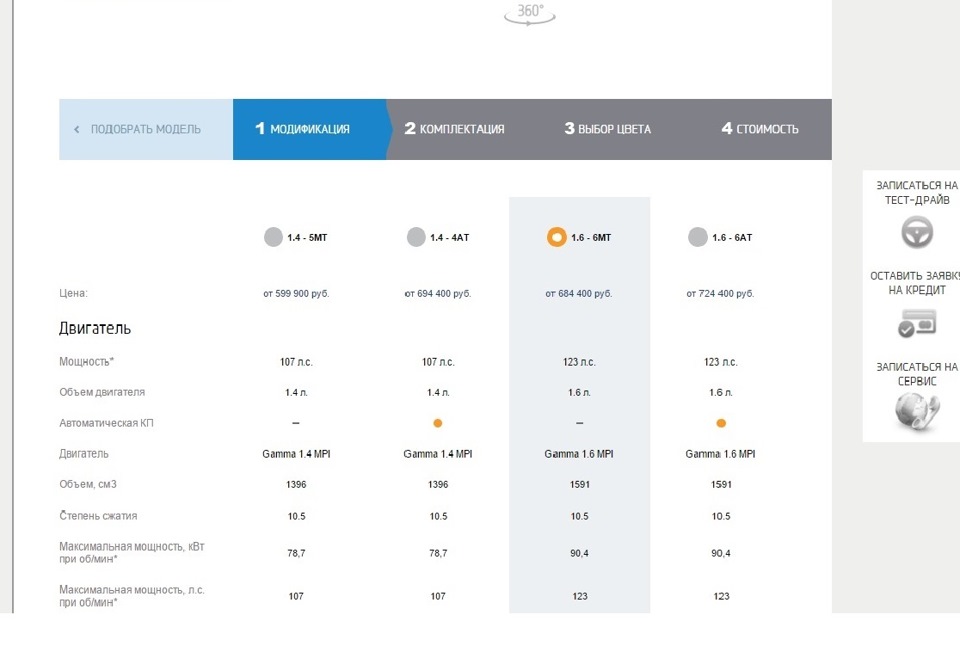Click the orange automatic gearbox dot for 1.4 - 4AT

click(x=438, y=423)
